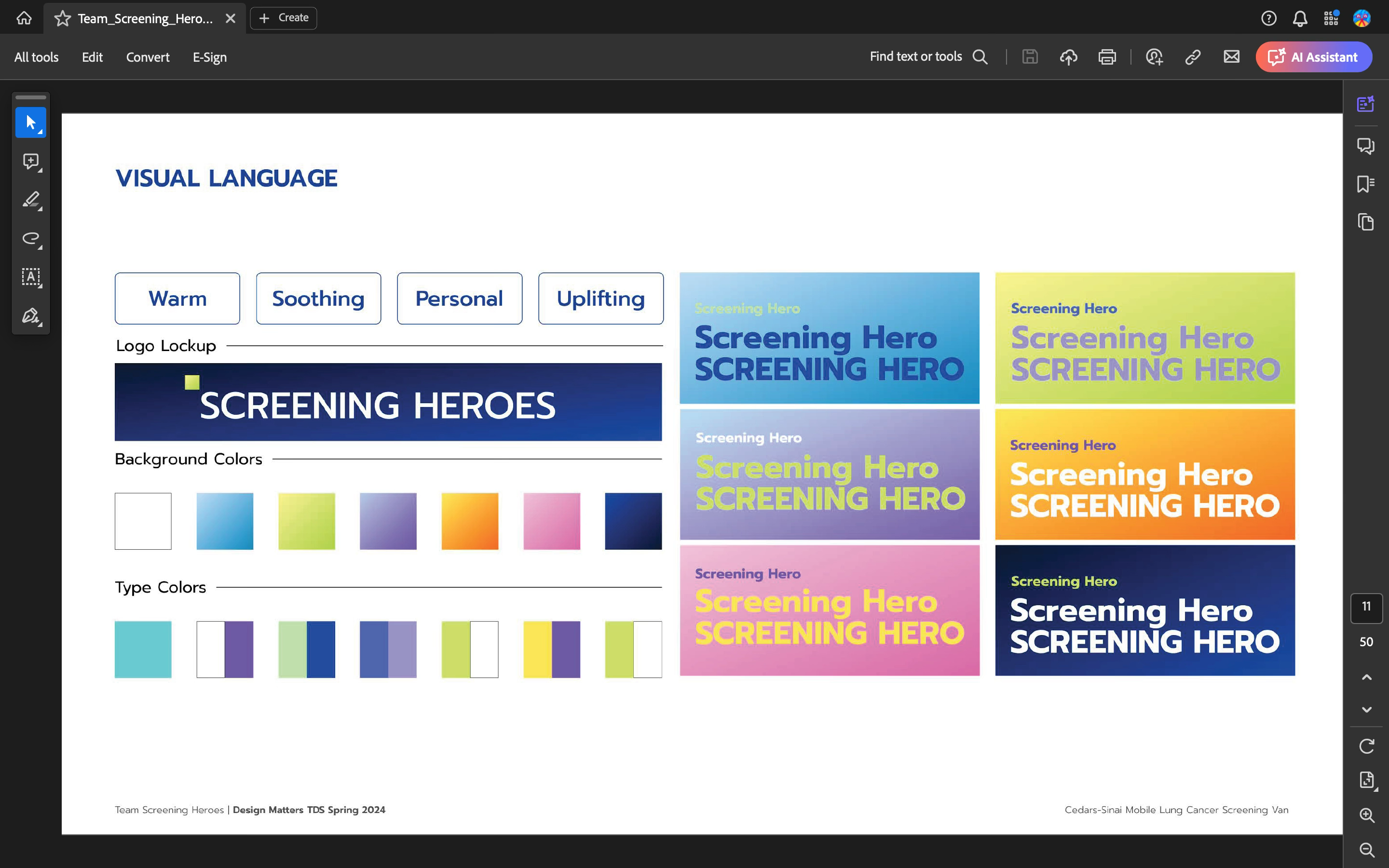This screenshot has width=1389, height=868.
Task: Click the Add comment tool
Action: 30,162
